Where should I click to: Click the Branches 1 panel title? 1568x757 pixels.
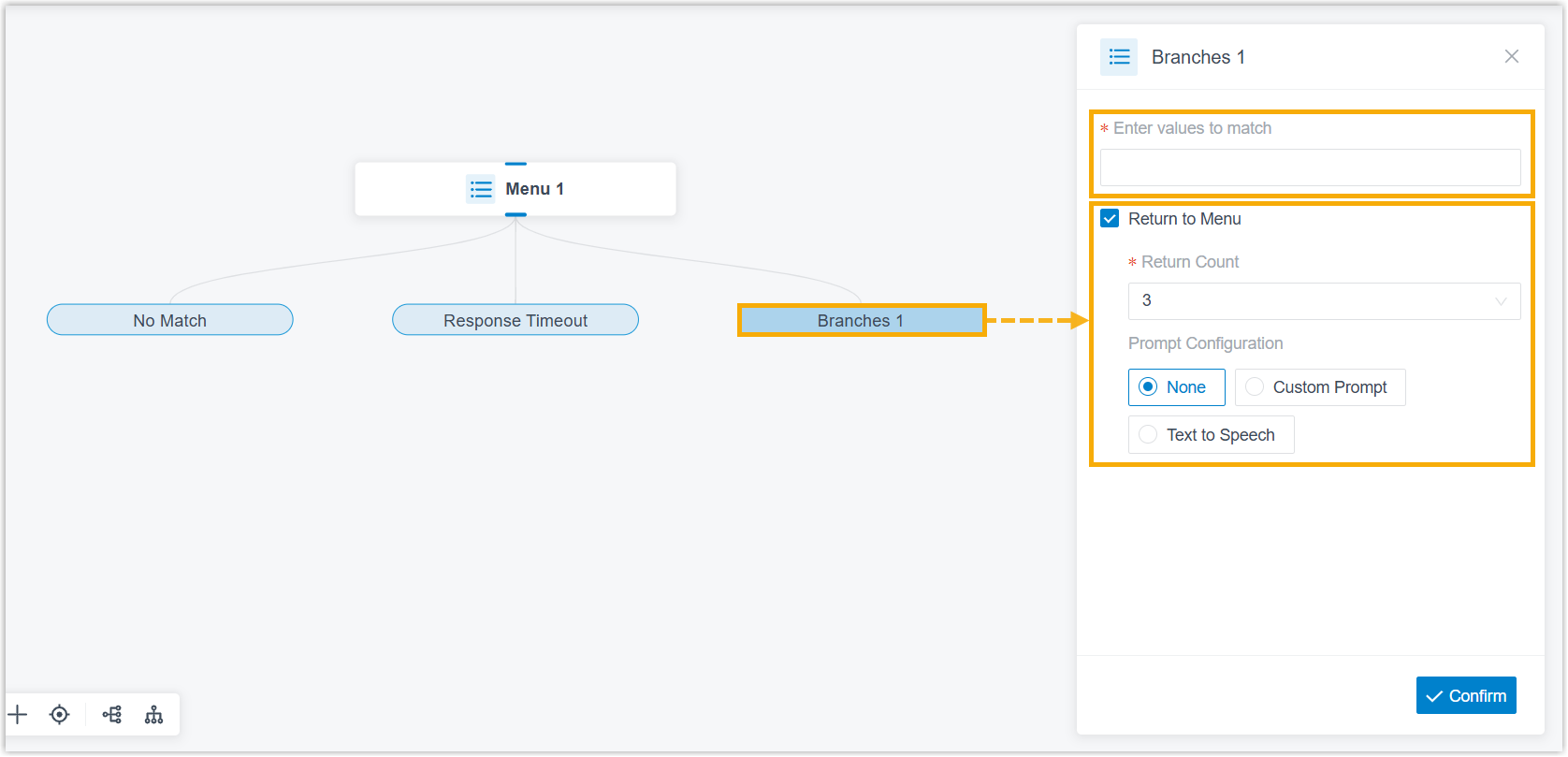pos(1198,57)
